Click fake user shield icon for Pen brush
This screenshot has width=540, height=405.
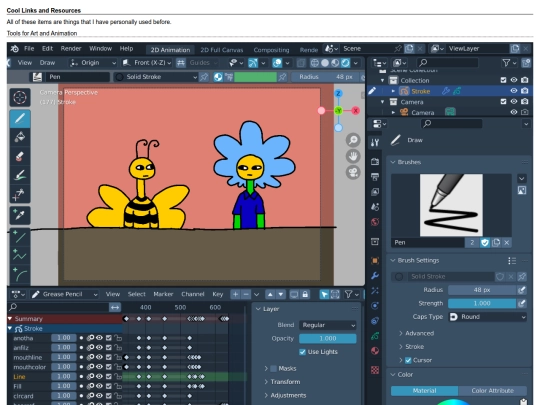485,242
